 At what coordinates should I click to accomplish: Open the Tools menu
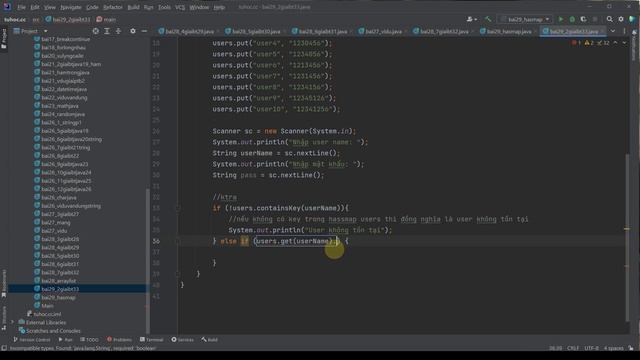(x=164, y=7)
